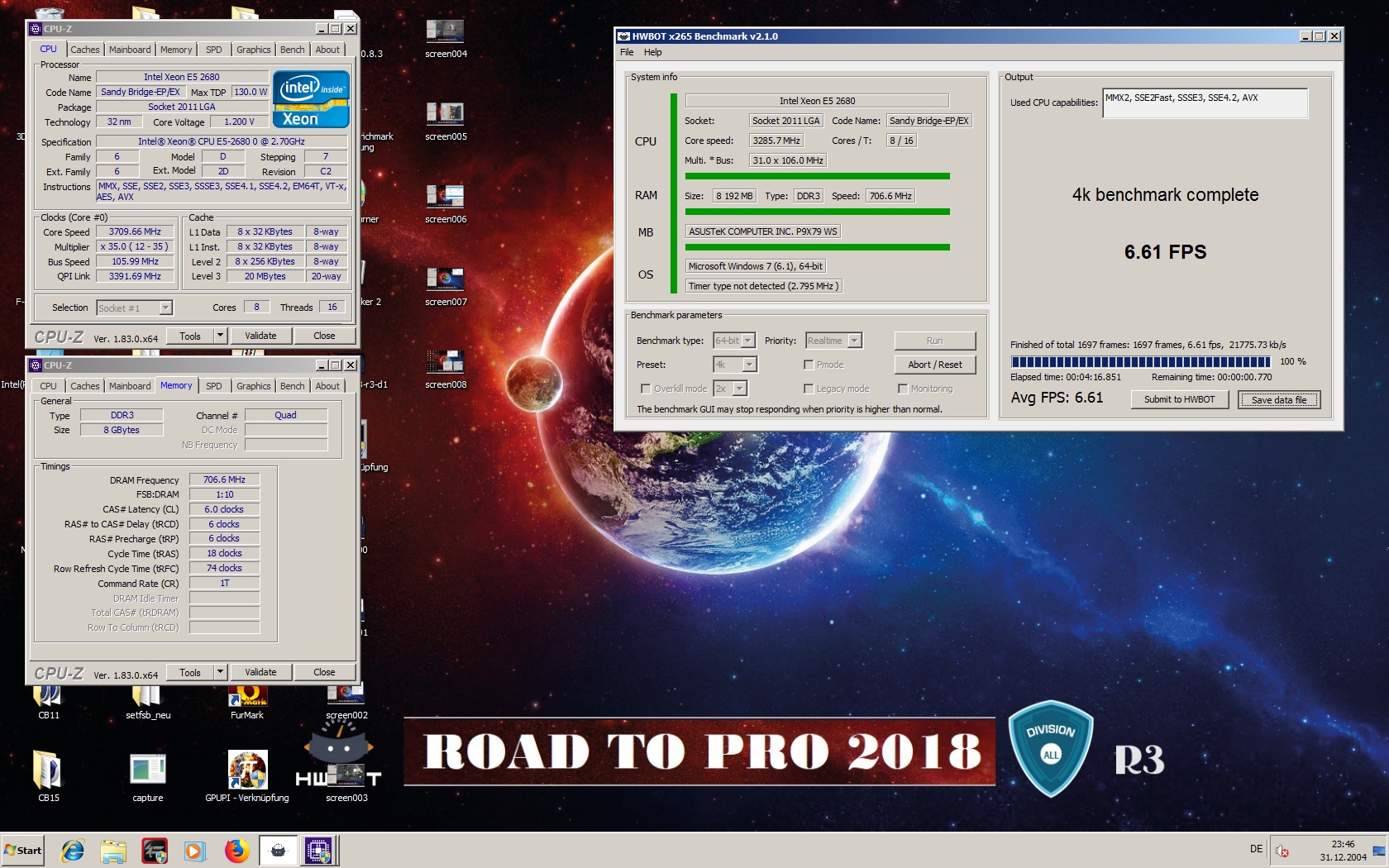Click Close in lower CPU-Z window
Image resolution: width=1389 pixels, height=868 pixels.
[x=324, y=672]
